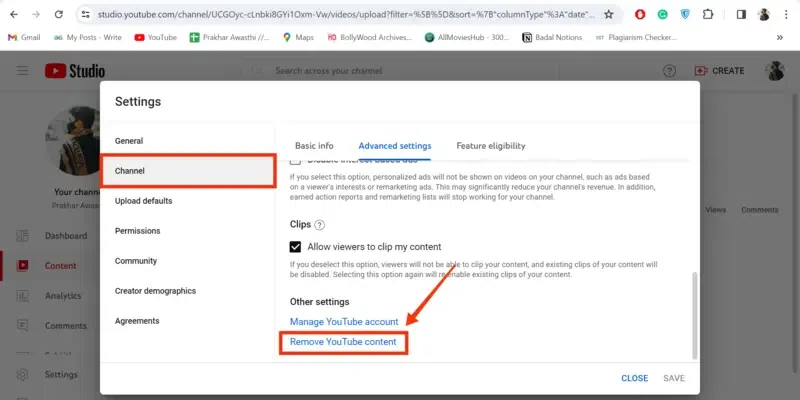Open Dashboard in Studio sidebar

(50, 236)
